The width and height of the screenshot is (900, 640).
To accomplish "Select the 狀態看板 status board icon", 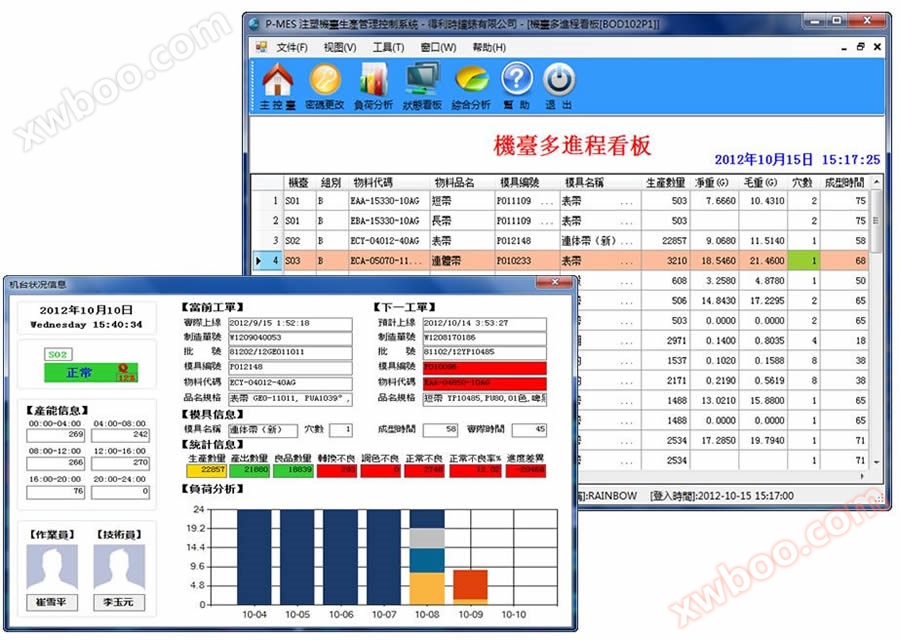I will point(422,80).
